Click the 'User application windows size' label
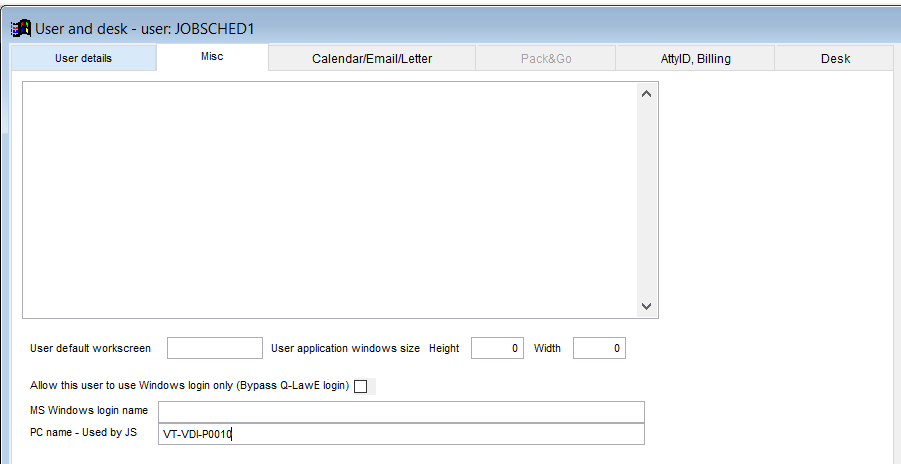This screenshot has height=464, width=901. 345,348
